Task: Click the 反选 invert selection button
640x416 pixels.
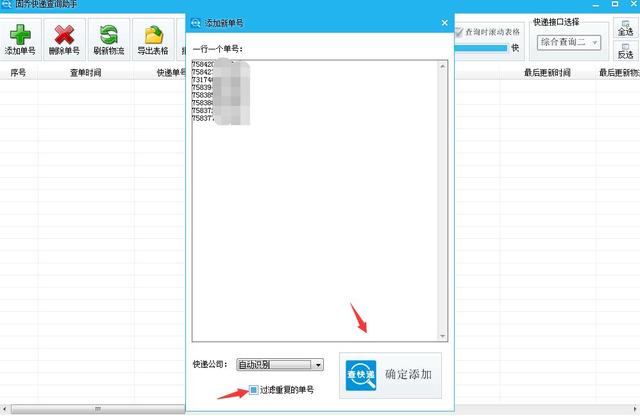Action: (x=625, y=51)
